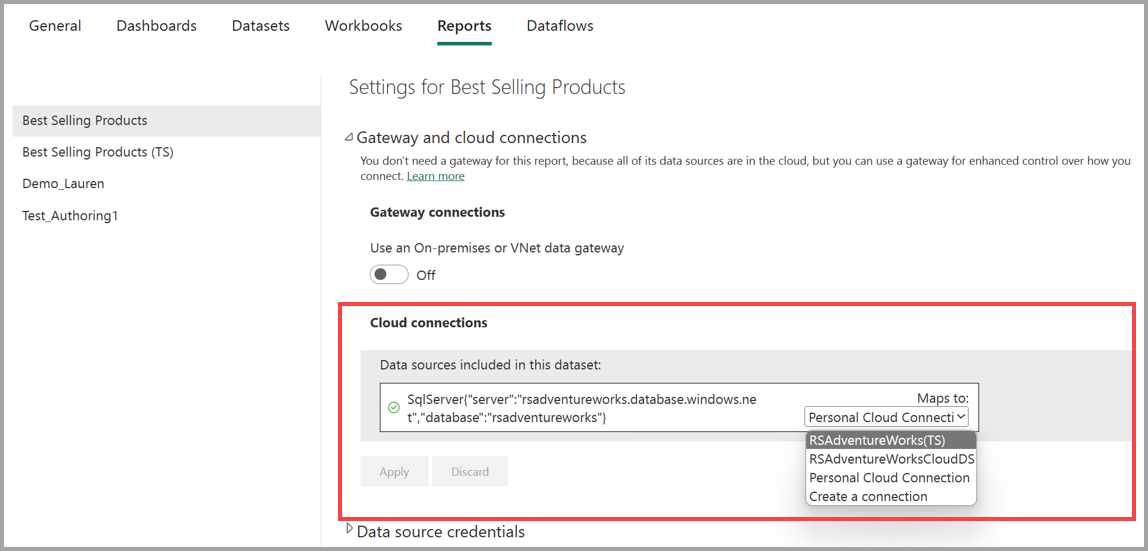
Task: Select the Reports tab
Action: tap(464, 26)
